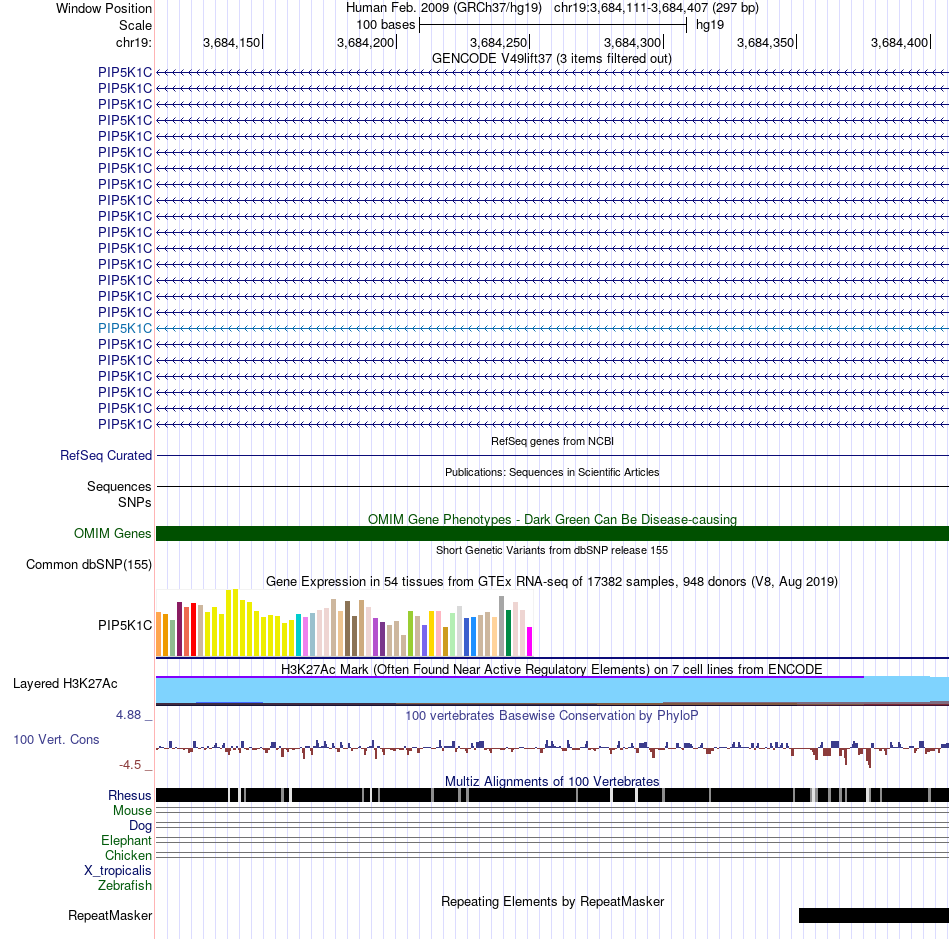Open the OMIM Gene Phenotypes track title
The width and height of the screenshot is (950, 939).
(x=552, y=519)
